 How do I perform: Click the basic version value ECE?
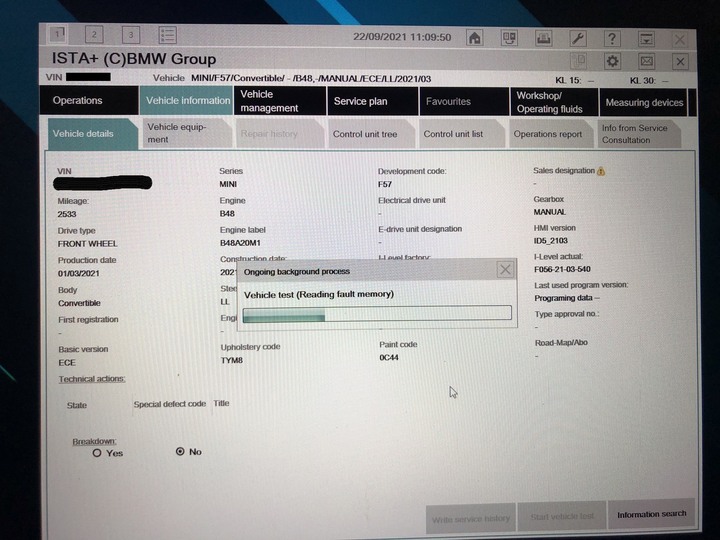(x=67, y=362)
